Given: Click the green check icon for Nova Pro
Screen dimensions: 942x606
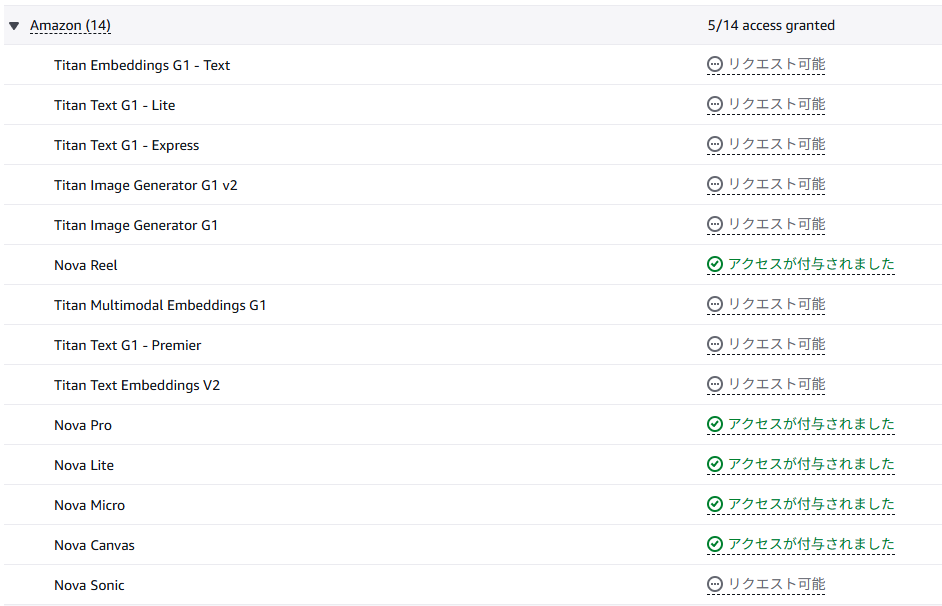Looking at the screenshot, I should tap(715, 424).
